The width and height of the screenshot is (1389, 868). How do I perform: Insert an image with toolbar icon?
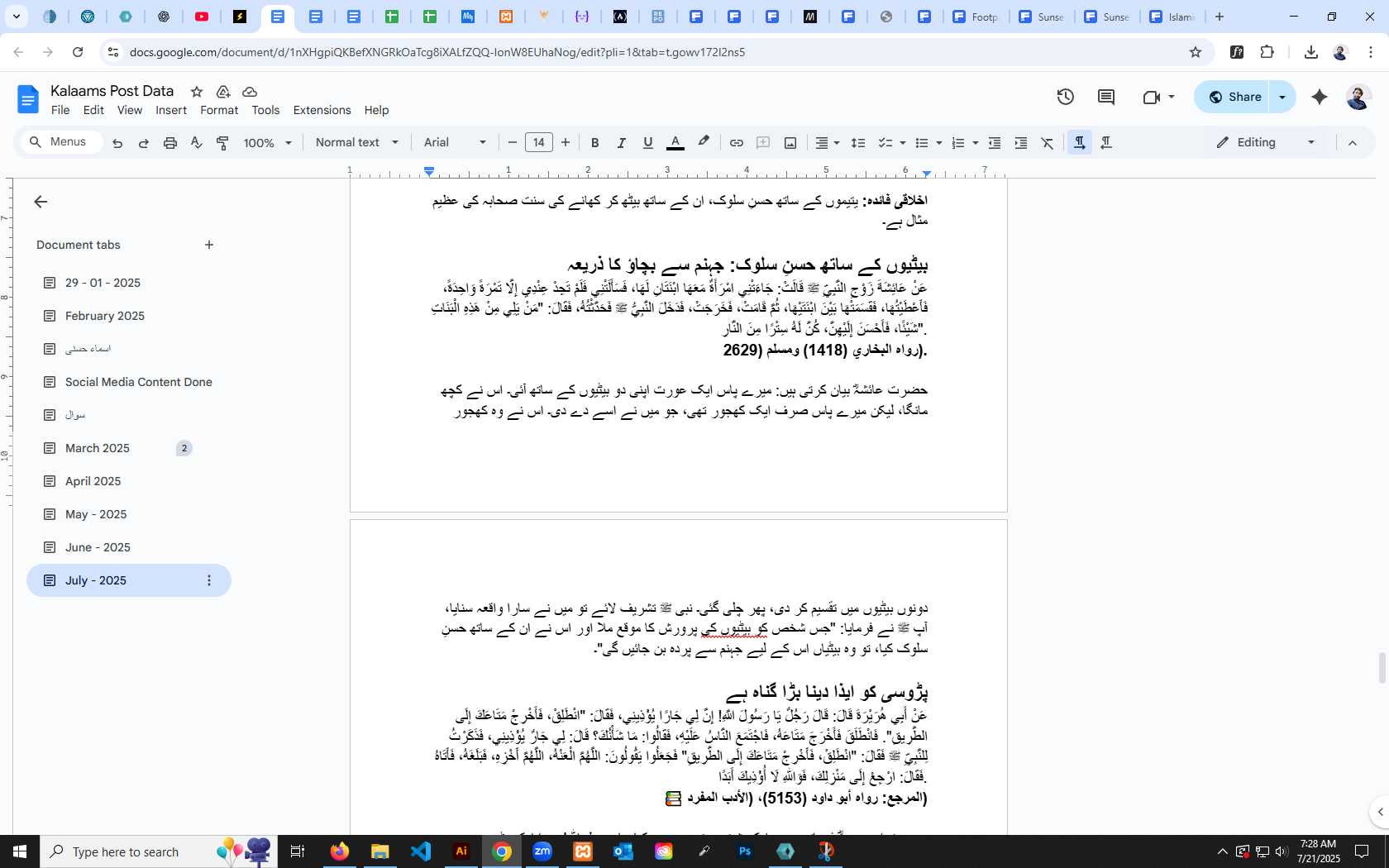[790, 143]
